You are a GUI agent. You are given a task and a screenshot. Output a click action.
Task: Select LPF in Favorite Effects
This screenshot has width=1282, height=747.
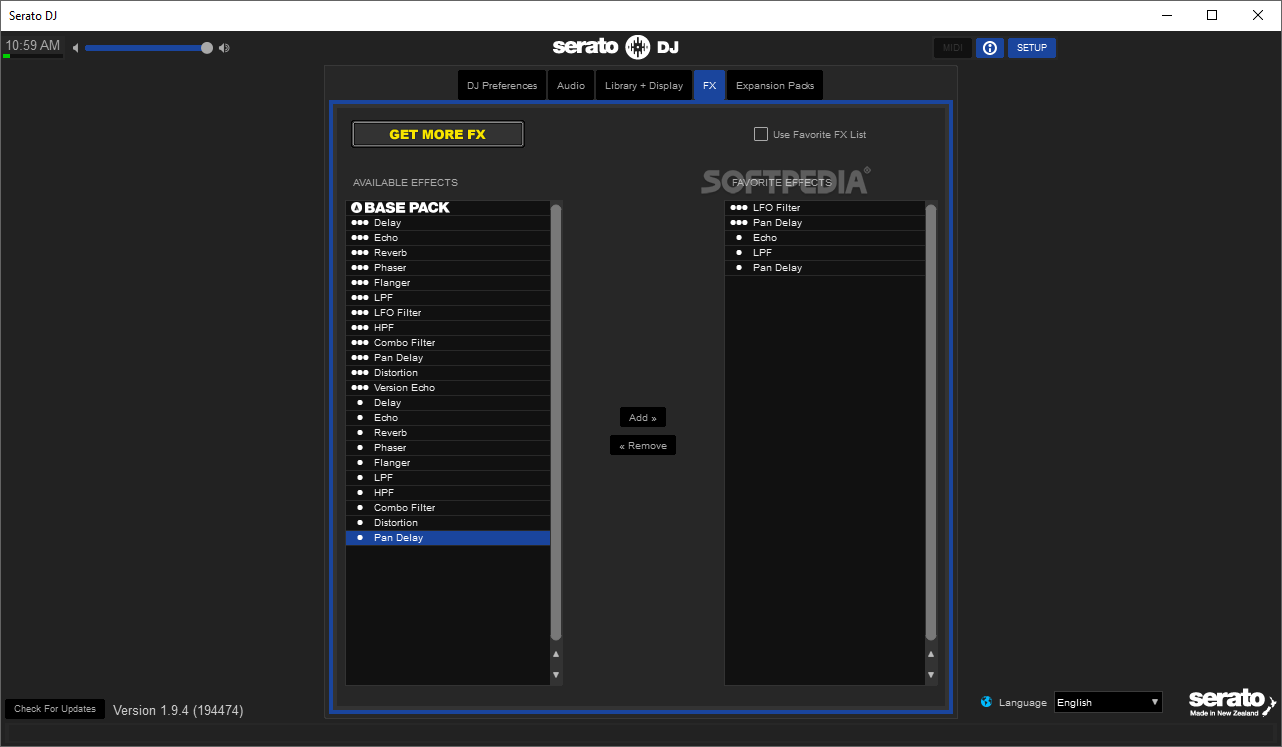click(825, 253)
